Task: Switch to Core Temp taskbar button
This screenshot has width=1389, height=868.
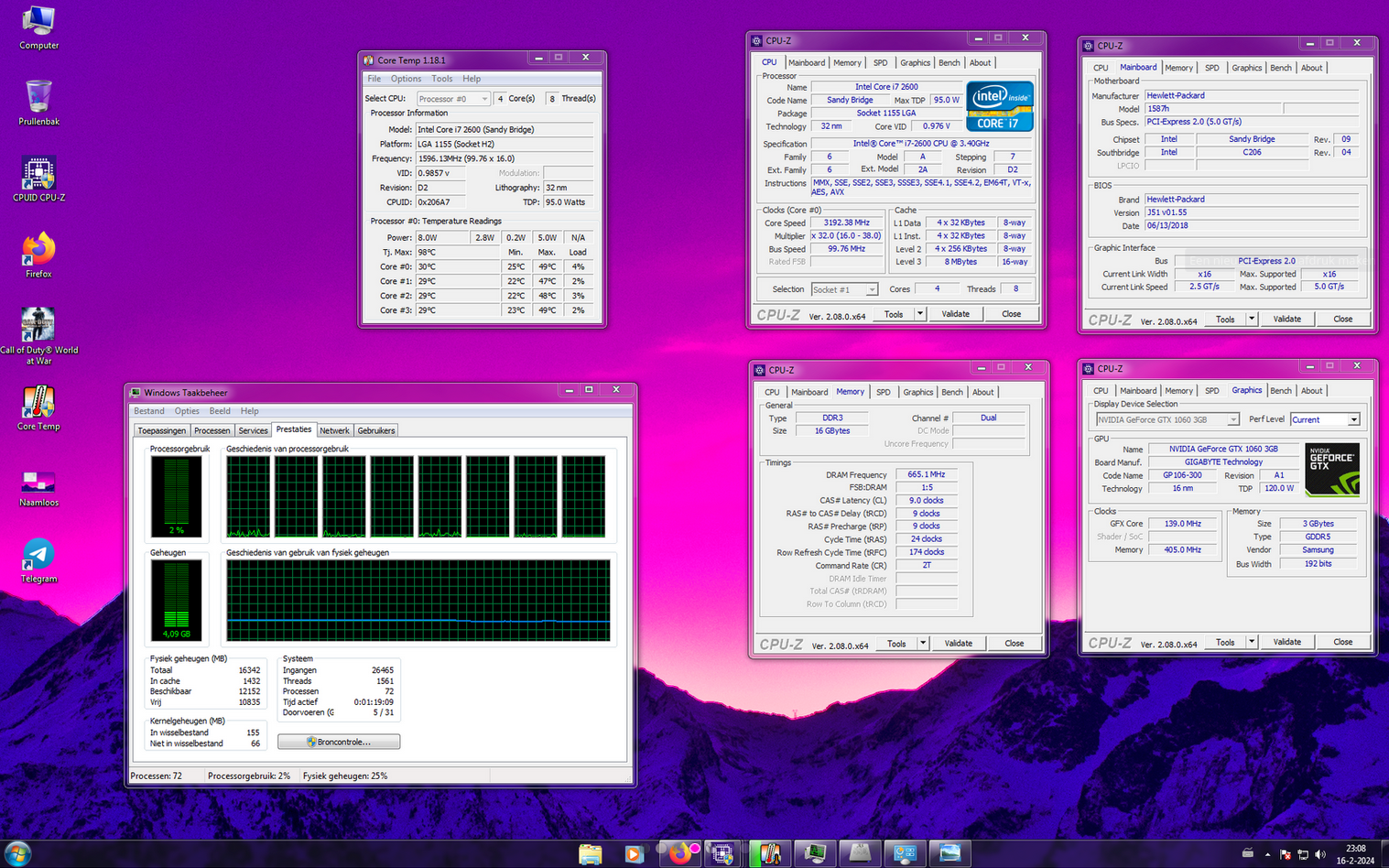Action: pyautogui.click(x=770, y=854)
